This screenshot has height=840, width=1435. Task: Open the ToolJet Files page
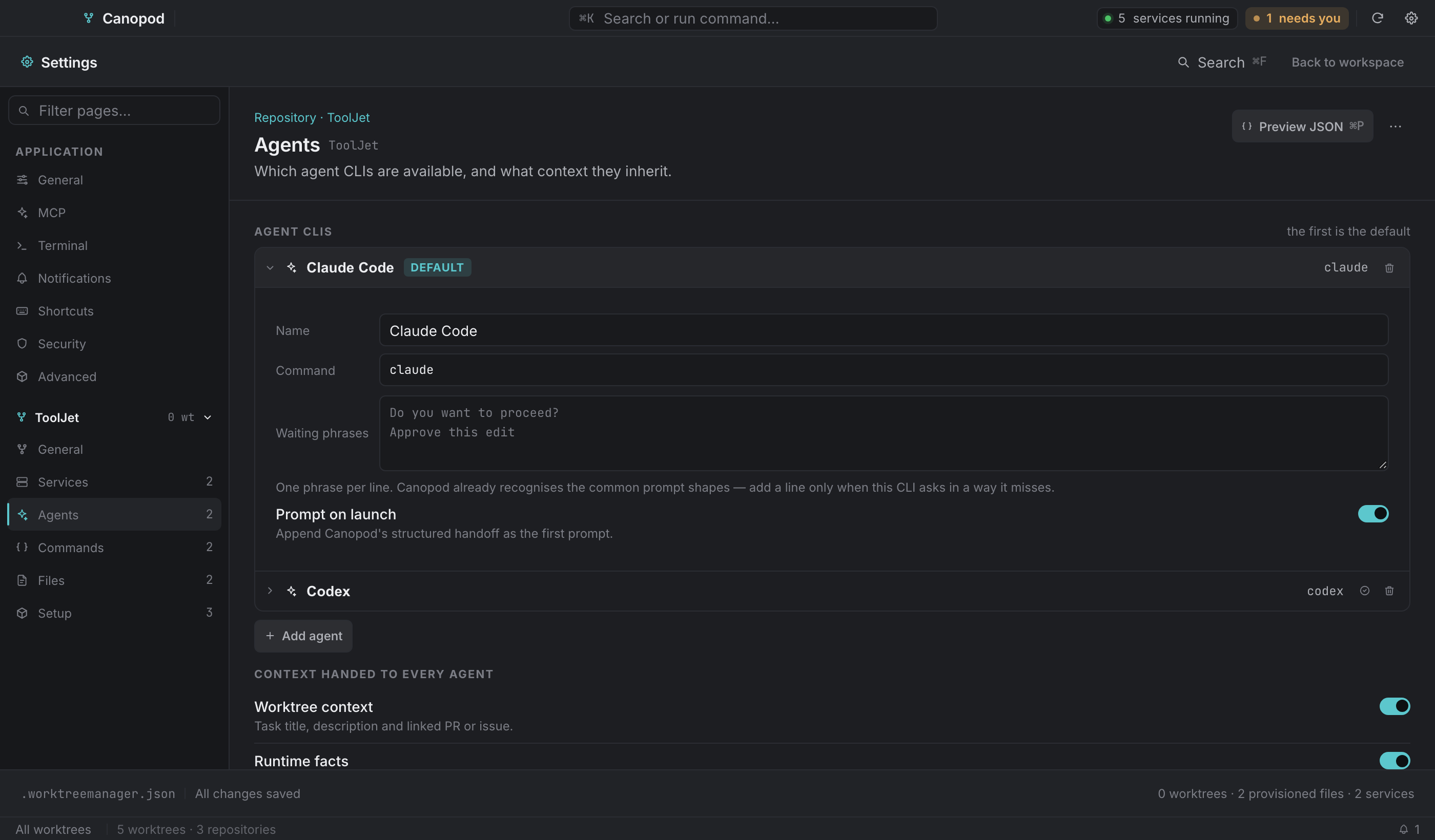point(114,580)
